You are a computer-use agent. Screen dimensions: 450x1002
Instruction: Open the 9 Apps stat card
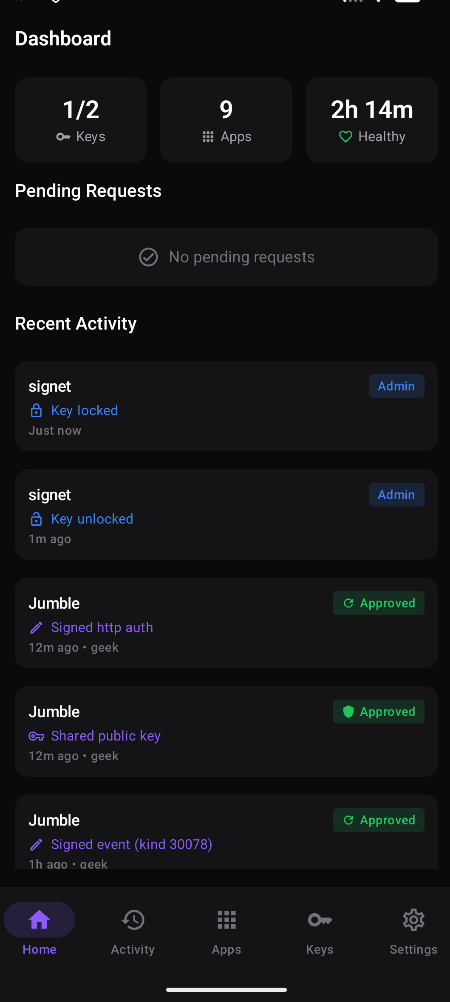(226, 119)
